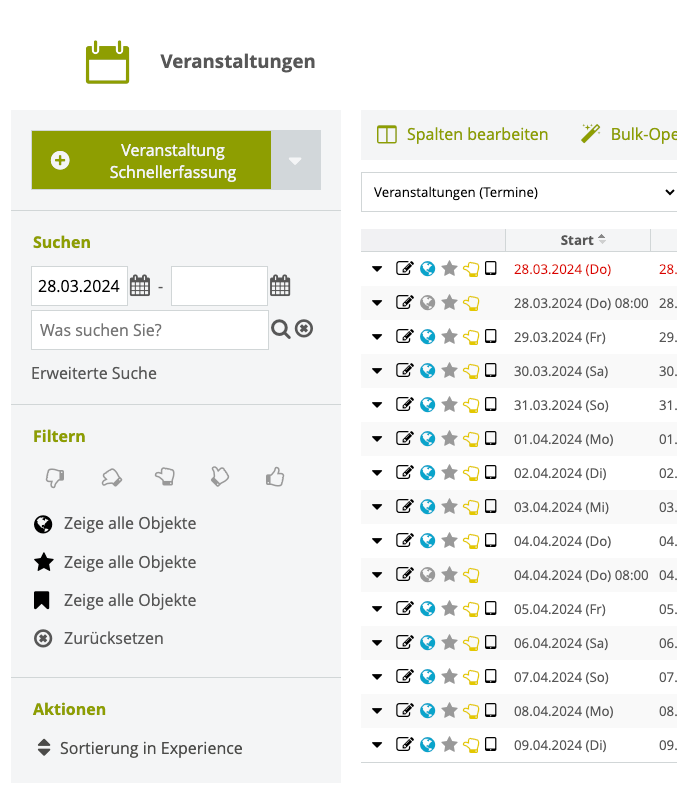Select the thumbs-up filter icon
Image resolution: width=677 pixels, height=804 pixels.
(275, 477)
